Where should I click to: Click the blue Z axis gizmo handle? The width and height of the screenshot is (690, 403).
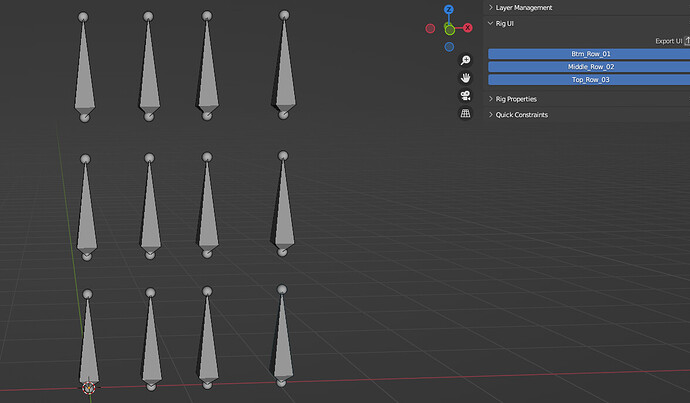click(448, 9)
